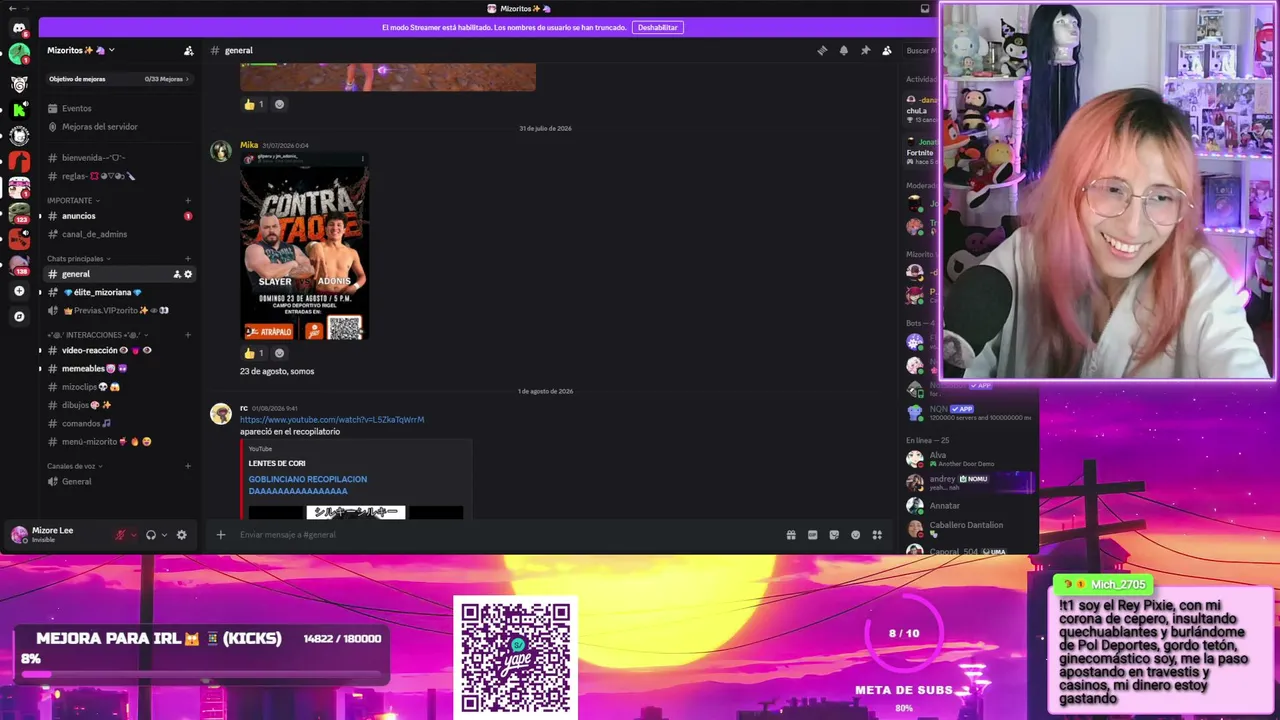
Task: Open threads in general channel header
Action: 822,50
